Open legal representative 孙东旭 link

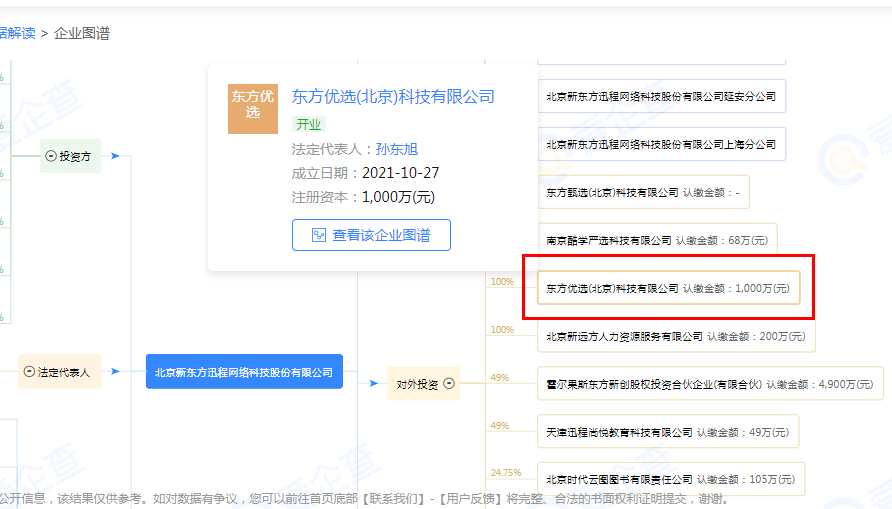click(x=397, y=149)
